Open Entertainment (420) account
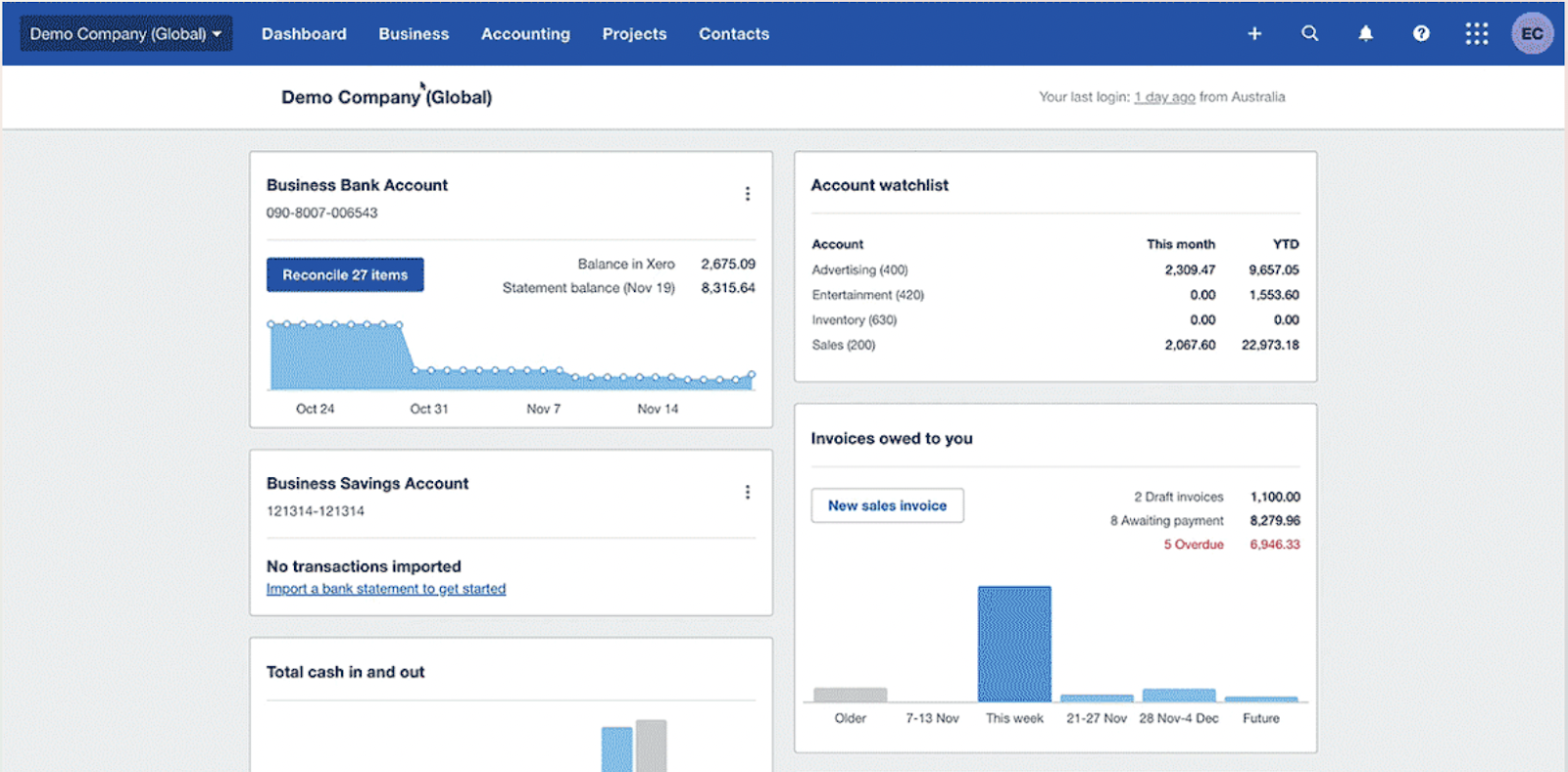 click(x=867, y=295)
